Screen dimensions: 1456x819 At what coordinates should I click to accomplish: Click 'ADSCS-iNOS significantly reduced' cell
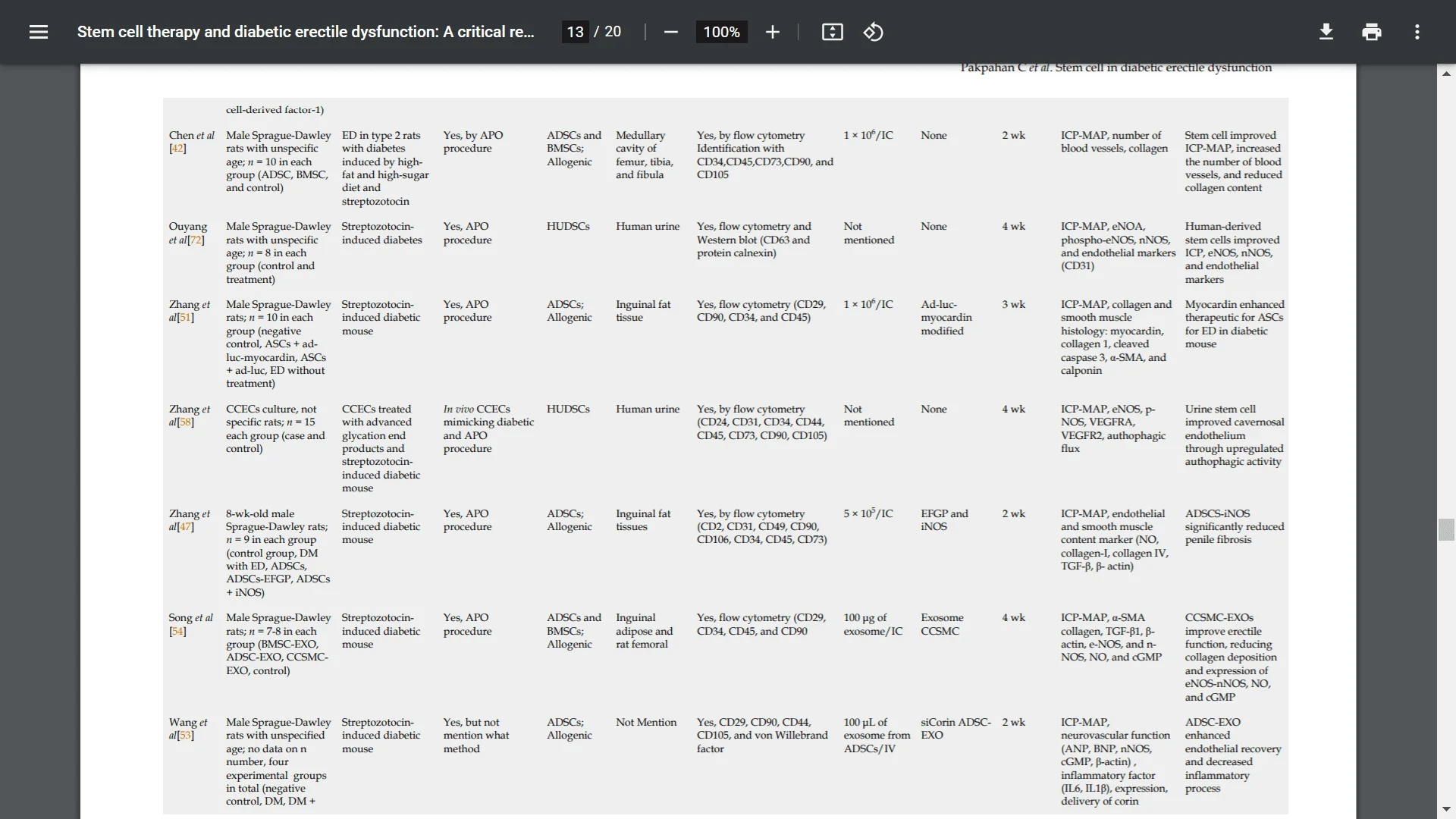[x=1235, y=526]
